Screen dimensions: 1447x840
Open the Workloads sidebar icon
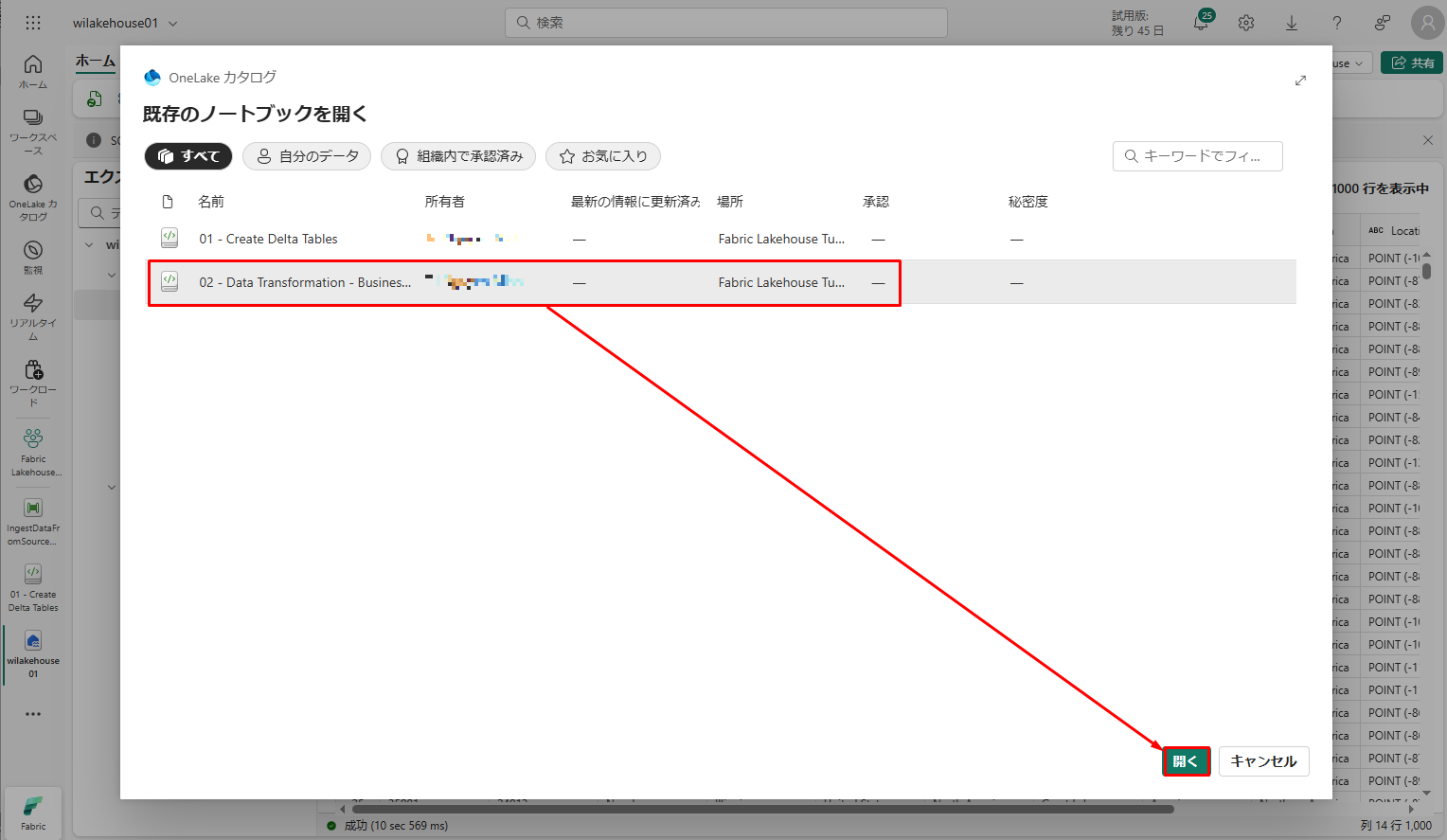pos(33,383)
